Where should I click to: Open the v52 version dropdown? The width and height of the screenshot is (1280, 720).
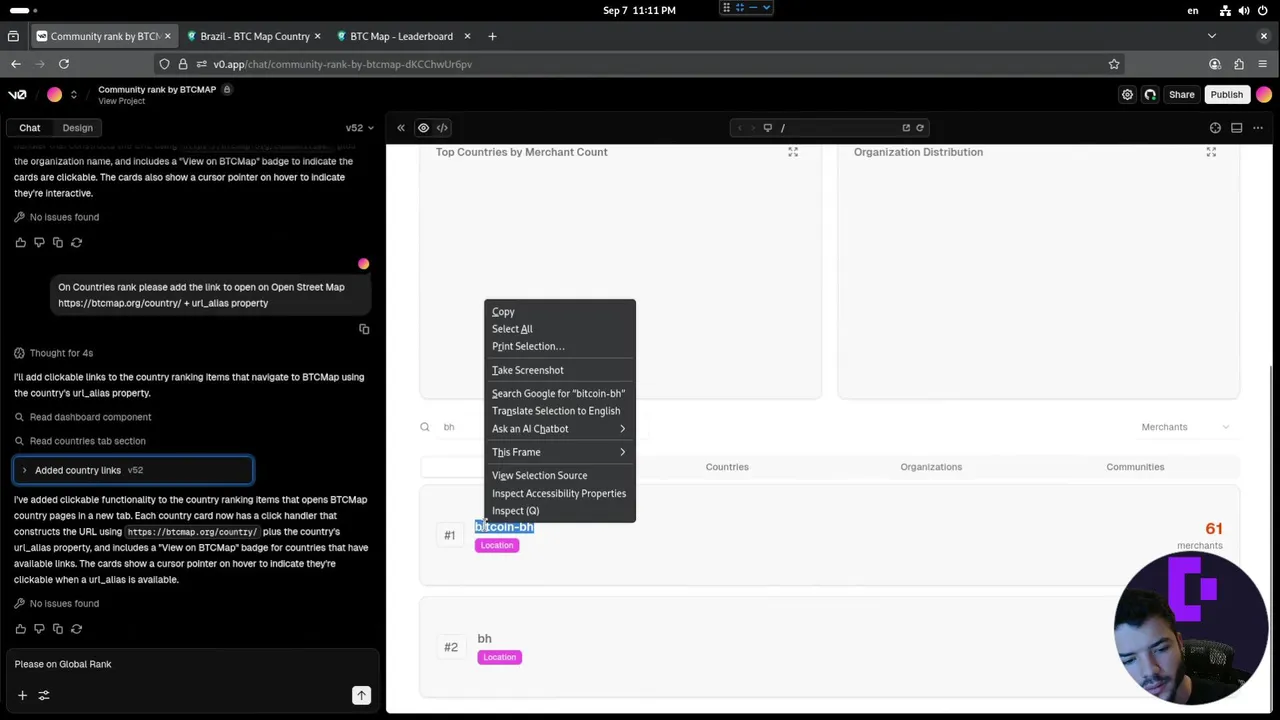(359, 128)
